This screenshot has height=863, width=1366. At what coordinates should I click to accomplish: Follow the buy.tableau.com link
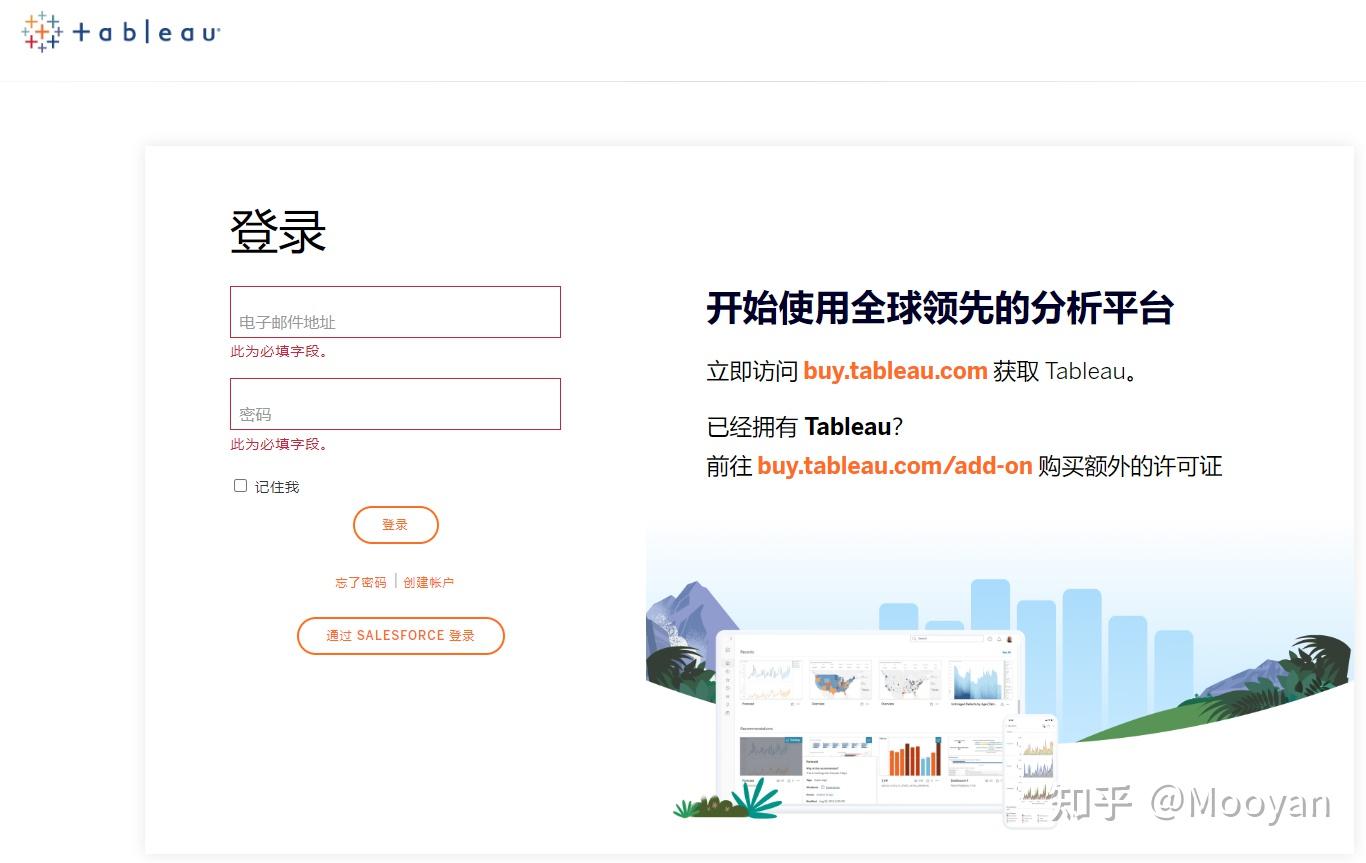[x=894, y=371]
